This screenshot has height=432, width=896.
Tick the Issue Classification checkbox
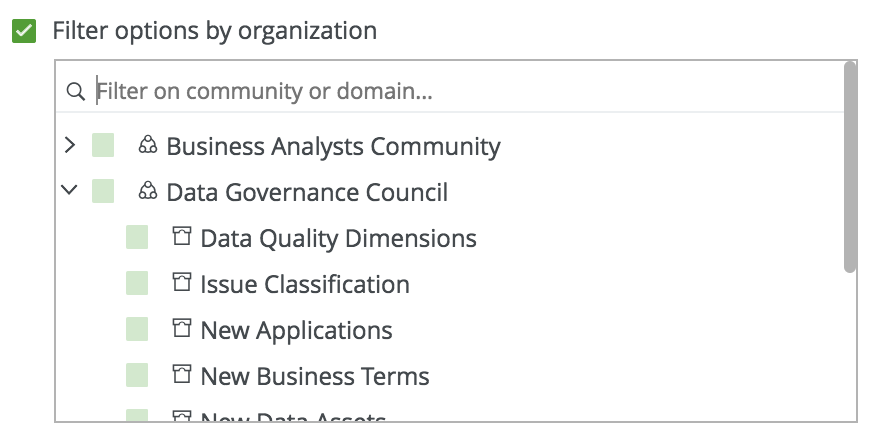point(137,284)
